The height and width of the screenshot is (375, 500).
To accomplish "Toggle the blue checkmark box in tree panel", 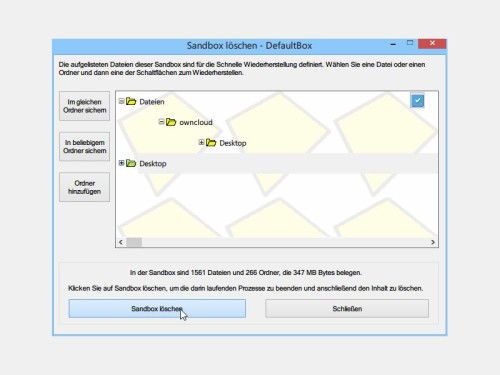I will point(417,100).
